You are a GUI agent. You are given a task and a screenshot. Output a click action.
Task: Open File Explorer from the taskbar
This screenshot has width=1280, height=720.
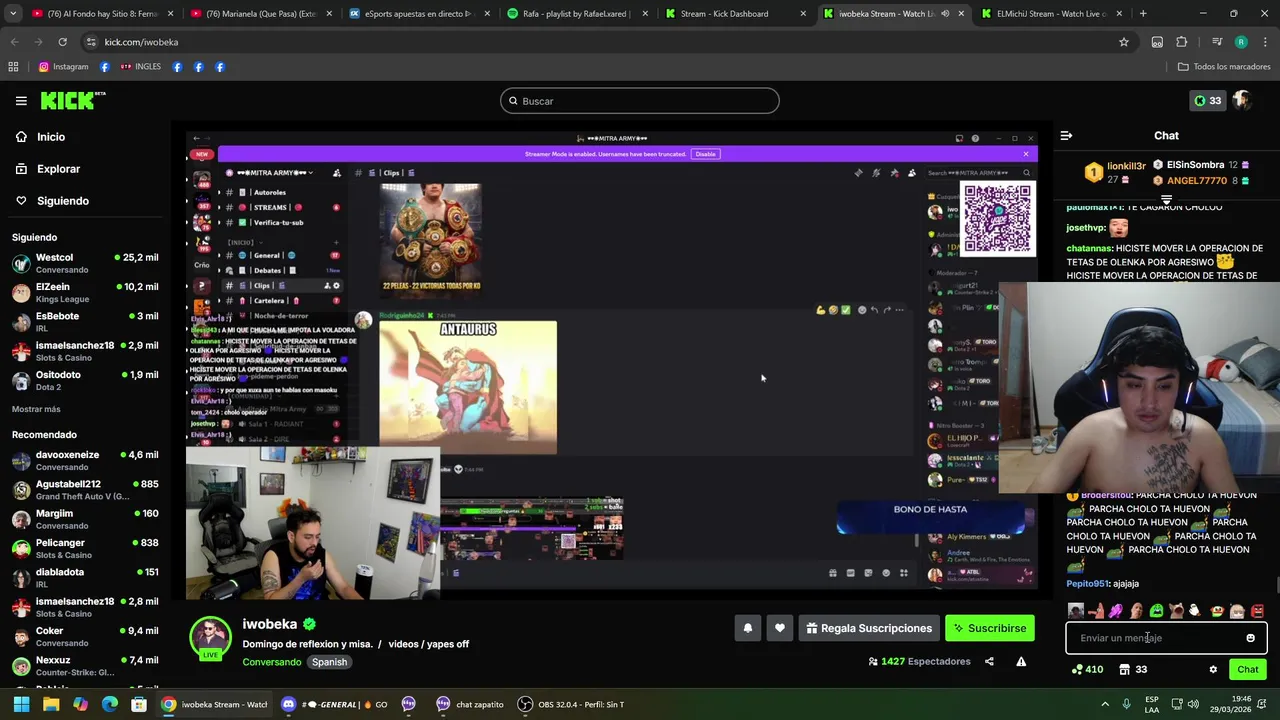tap(51, 704)
